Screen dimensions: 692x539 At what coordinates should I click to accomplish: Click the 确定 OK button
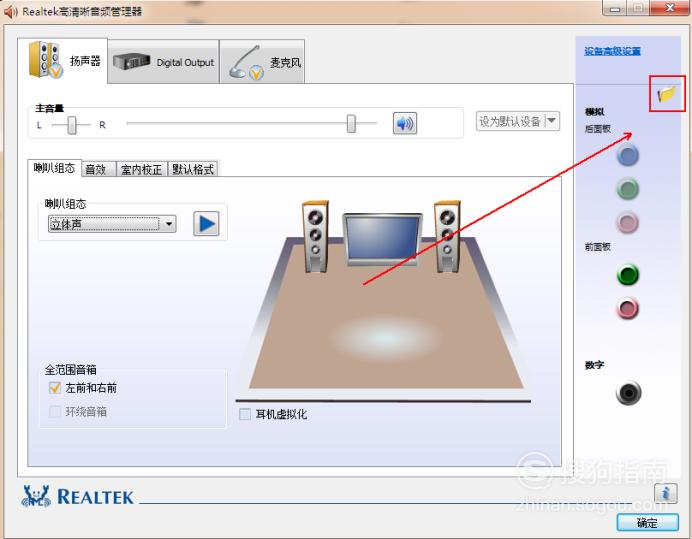click(647, 523)
